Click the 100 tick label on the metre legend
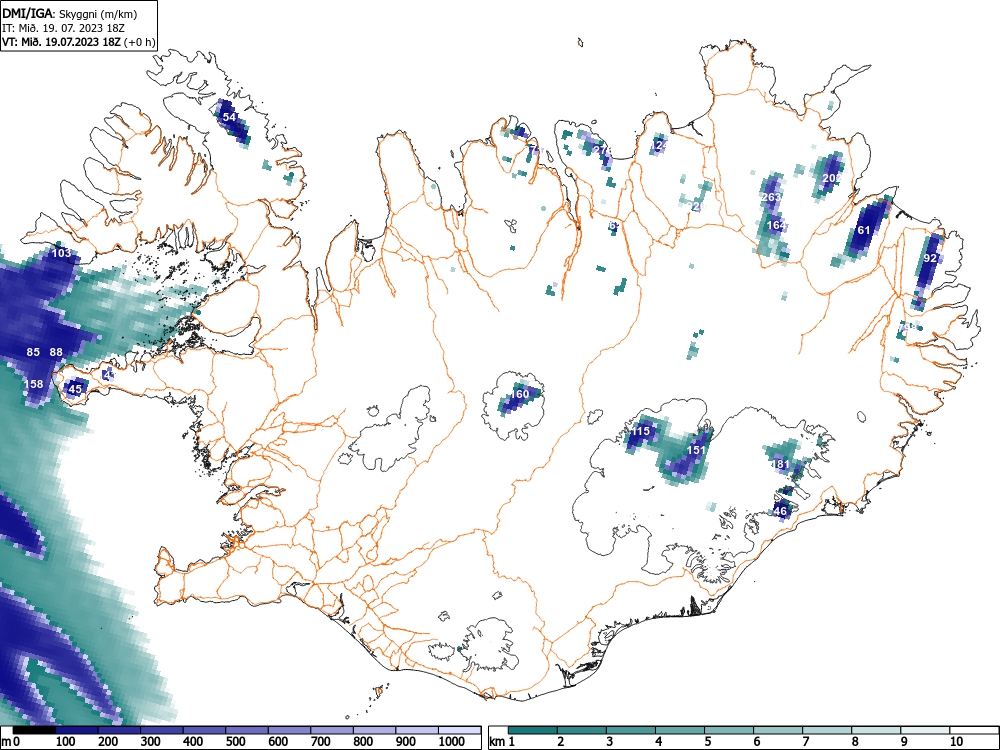 pos(66,741)
